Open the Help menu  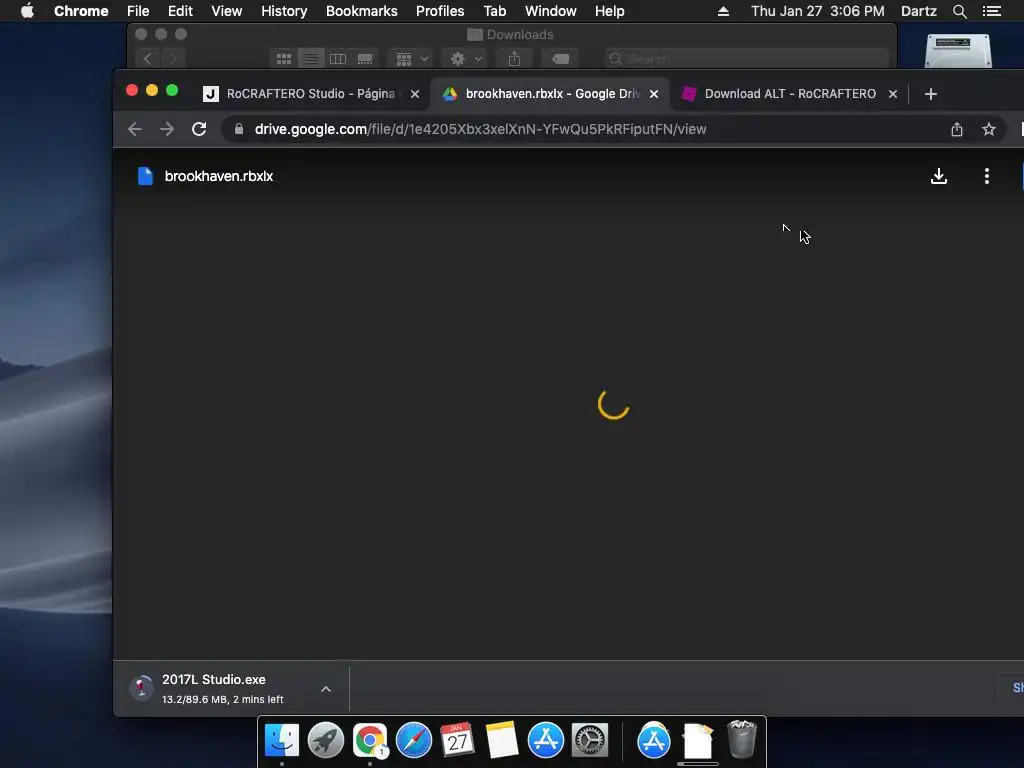tap(609, 11)
